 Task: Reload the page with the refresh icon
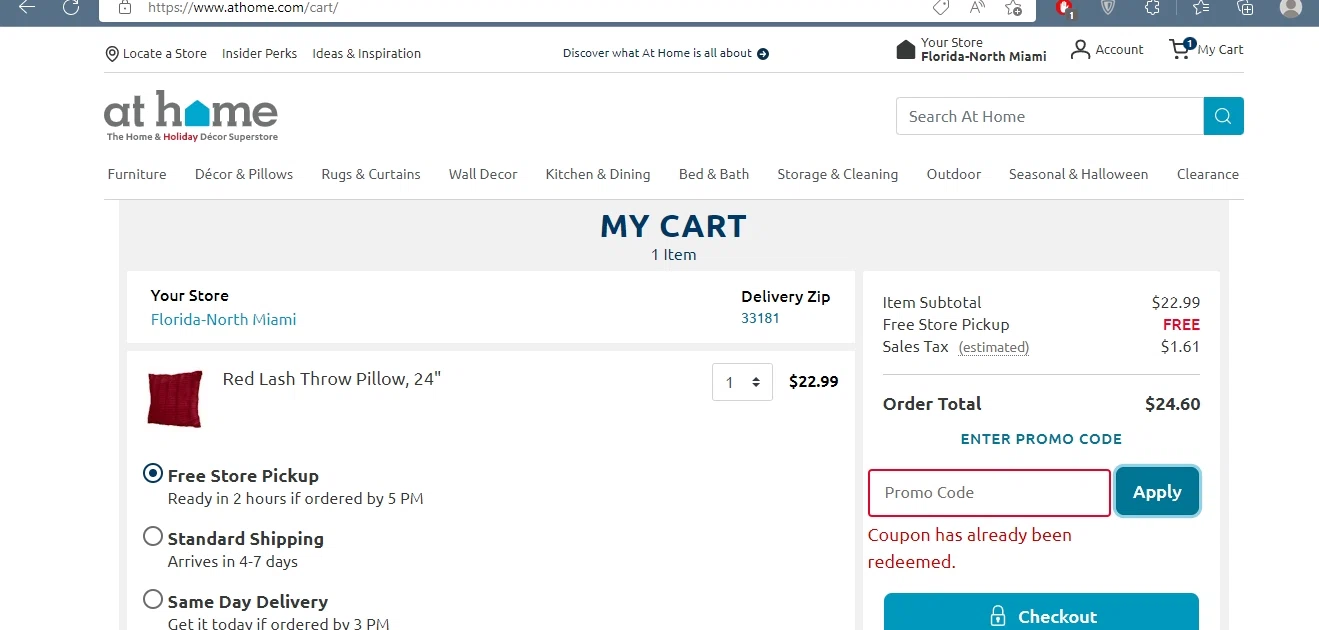click(x=71, y=7)
